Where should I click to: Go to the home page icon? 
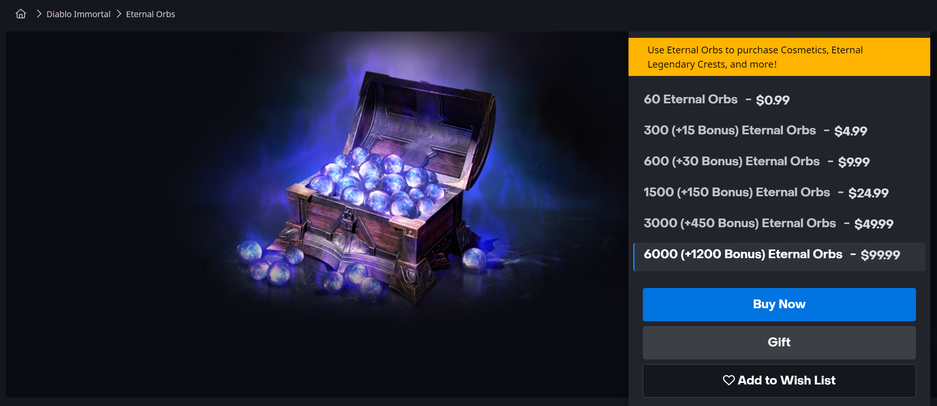21,14
